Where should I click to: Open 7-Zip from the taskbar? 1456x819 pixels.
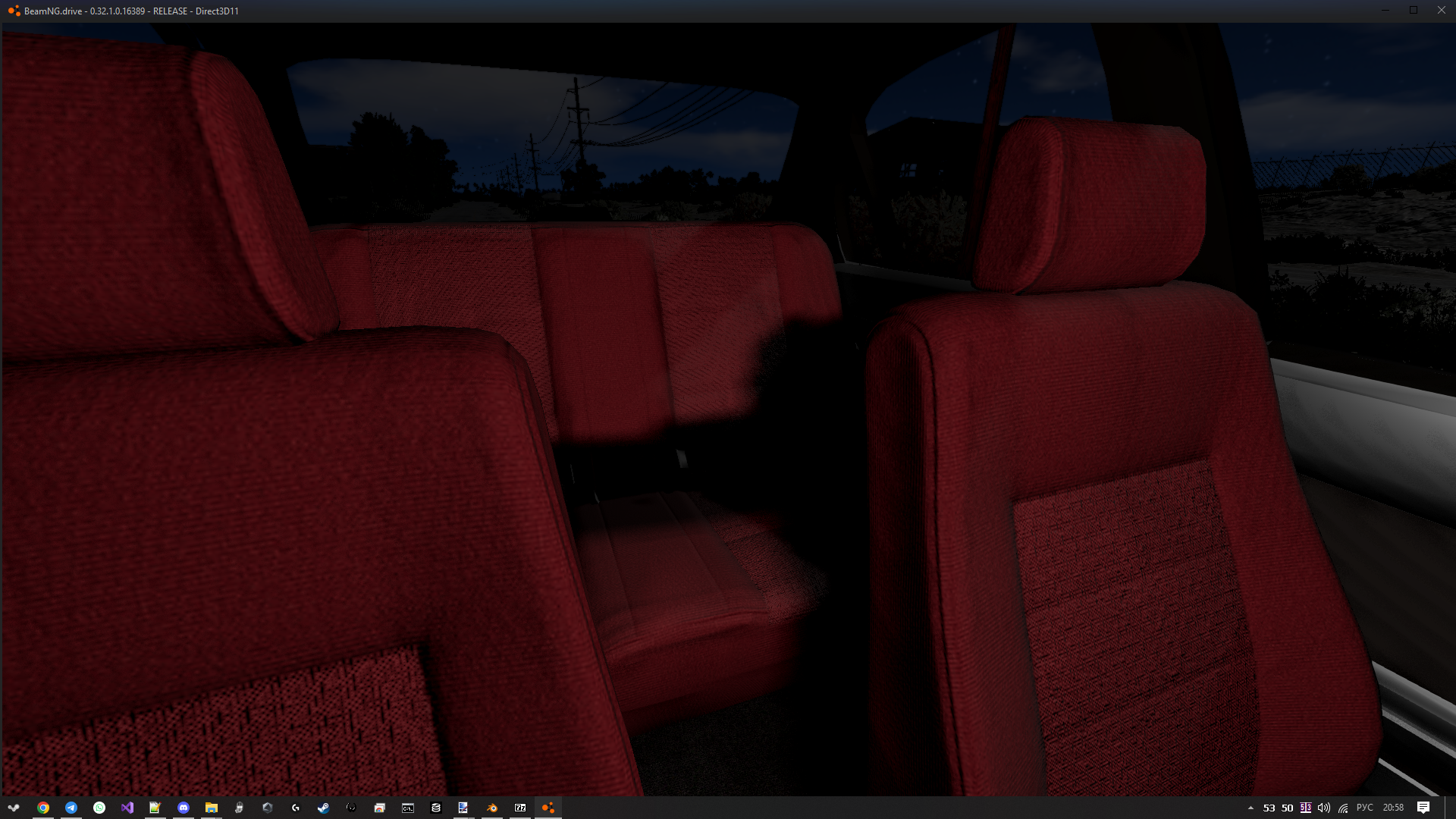(x=520, y=808)
